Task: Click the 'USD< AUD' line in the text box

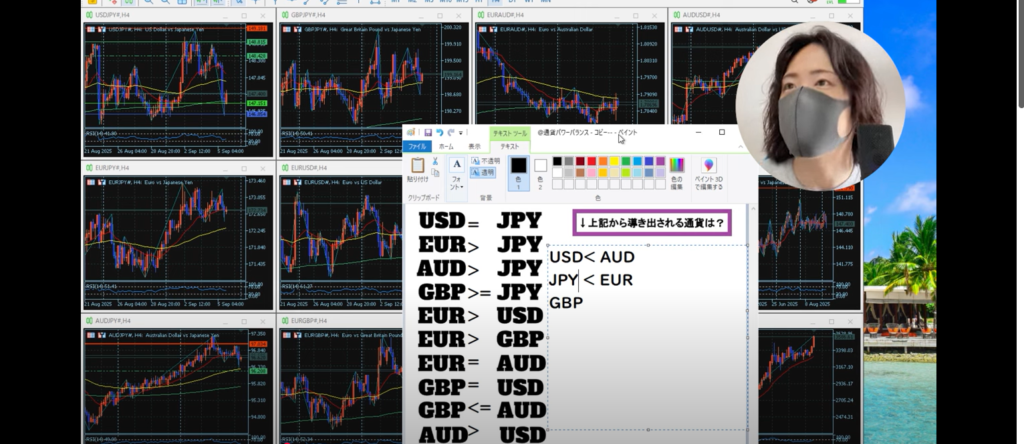Action: 592,257
